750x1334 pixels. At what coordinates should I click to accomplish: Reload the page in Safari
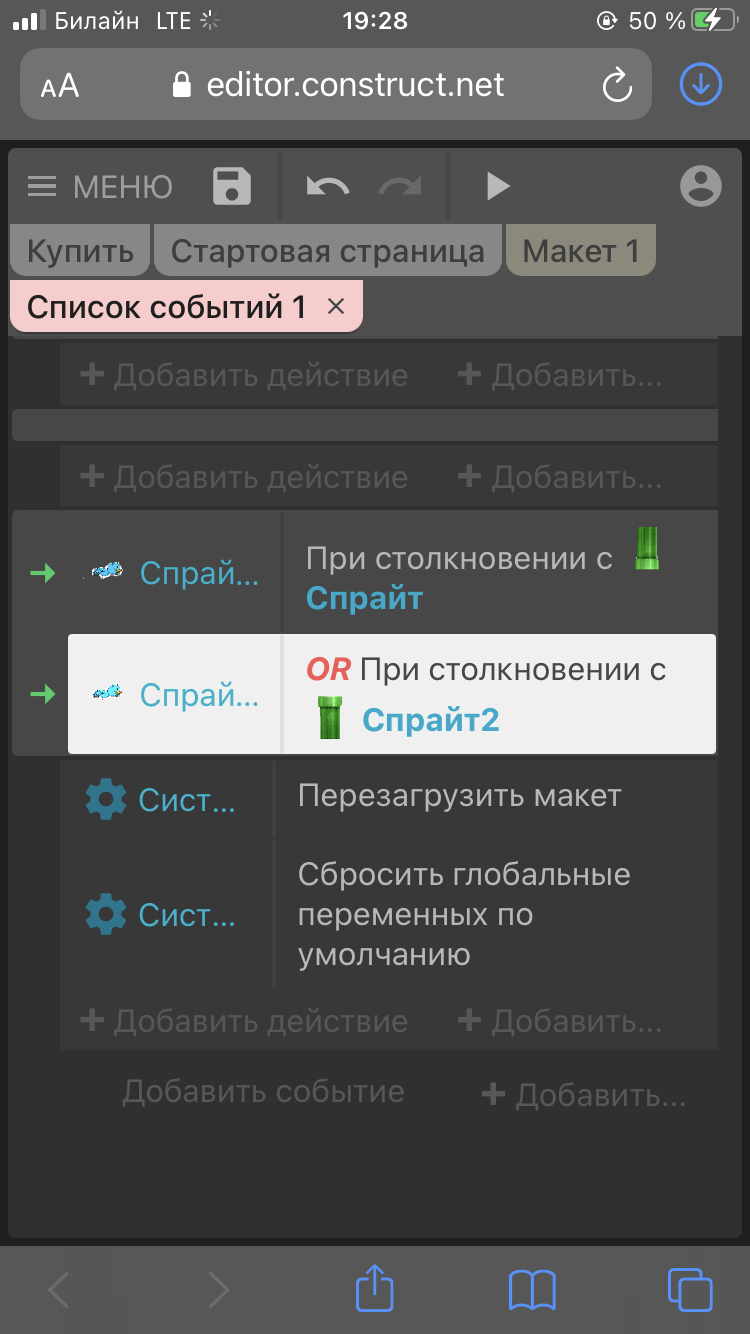click(617, 86)
